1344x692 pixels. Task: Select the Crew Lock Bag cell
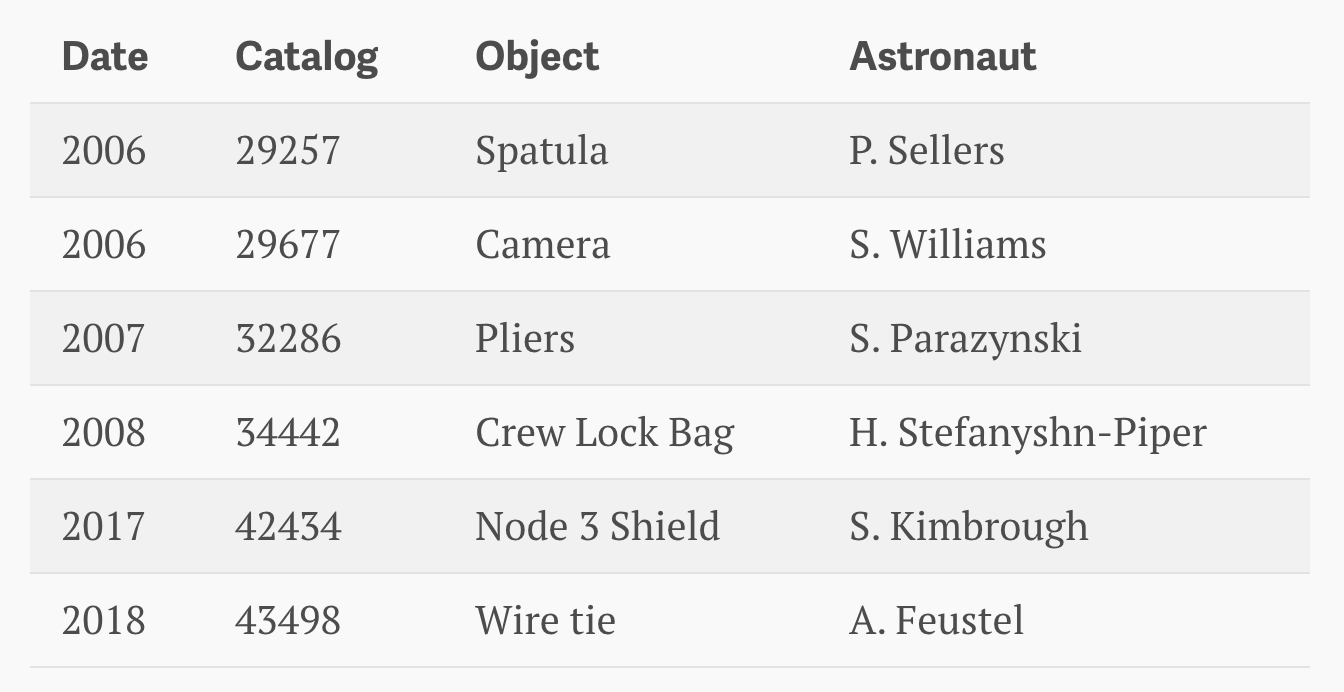[605, 433]
